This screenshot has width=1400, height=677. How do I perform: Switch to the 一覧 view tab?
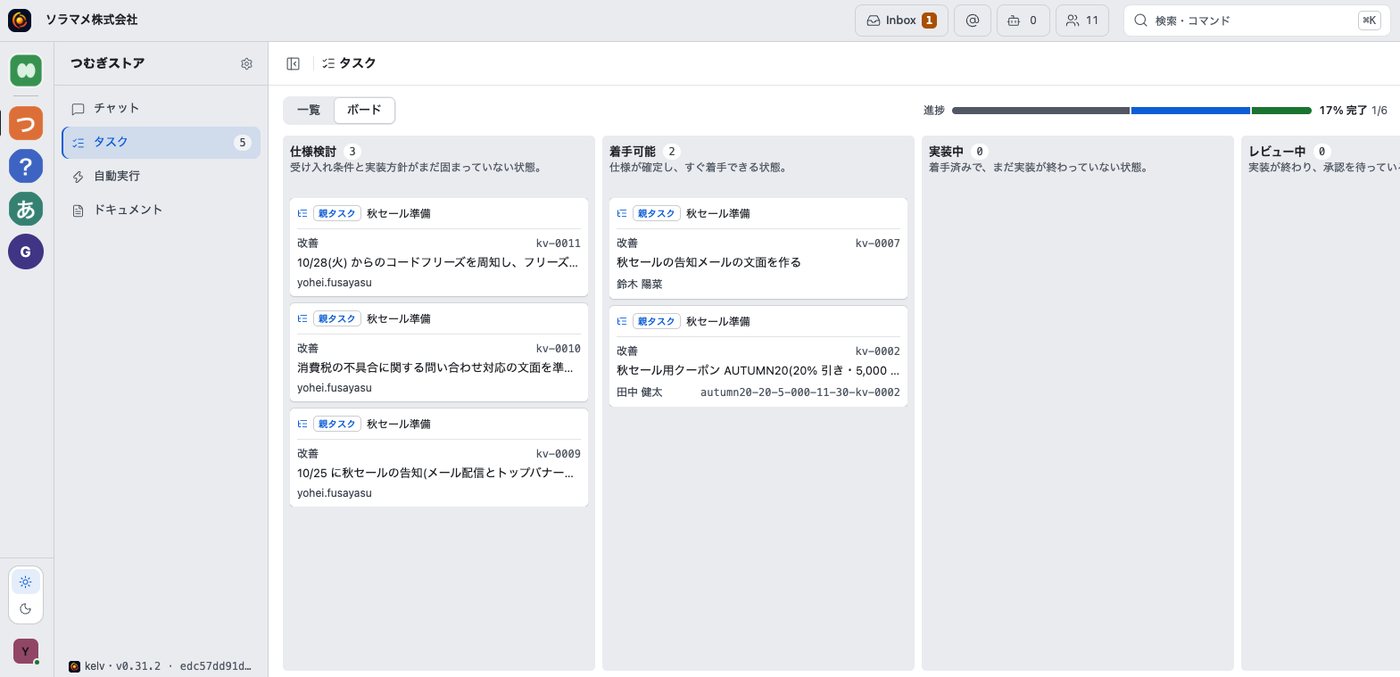(309, 110)
